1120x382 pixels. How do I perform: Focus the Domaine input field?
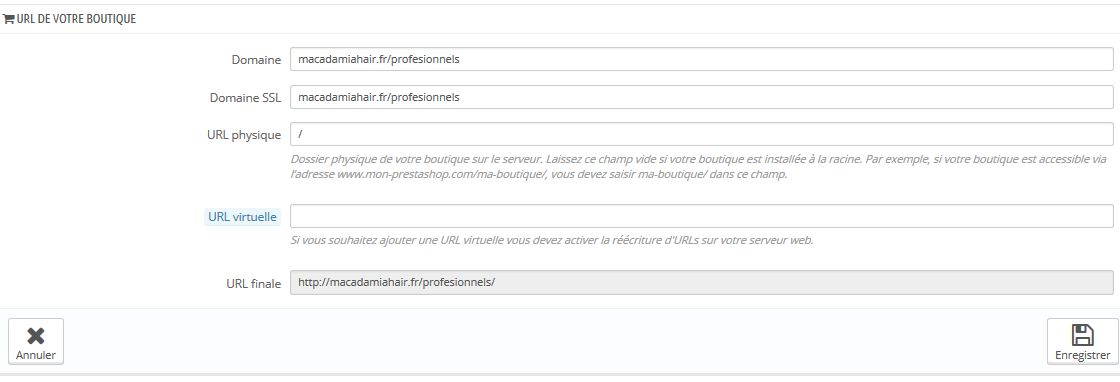tap(701, 59)
